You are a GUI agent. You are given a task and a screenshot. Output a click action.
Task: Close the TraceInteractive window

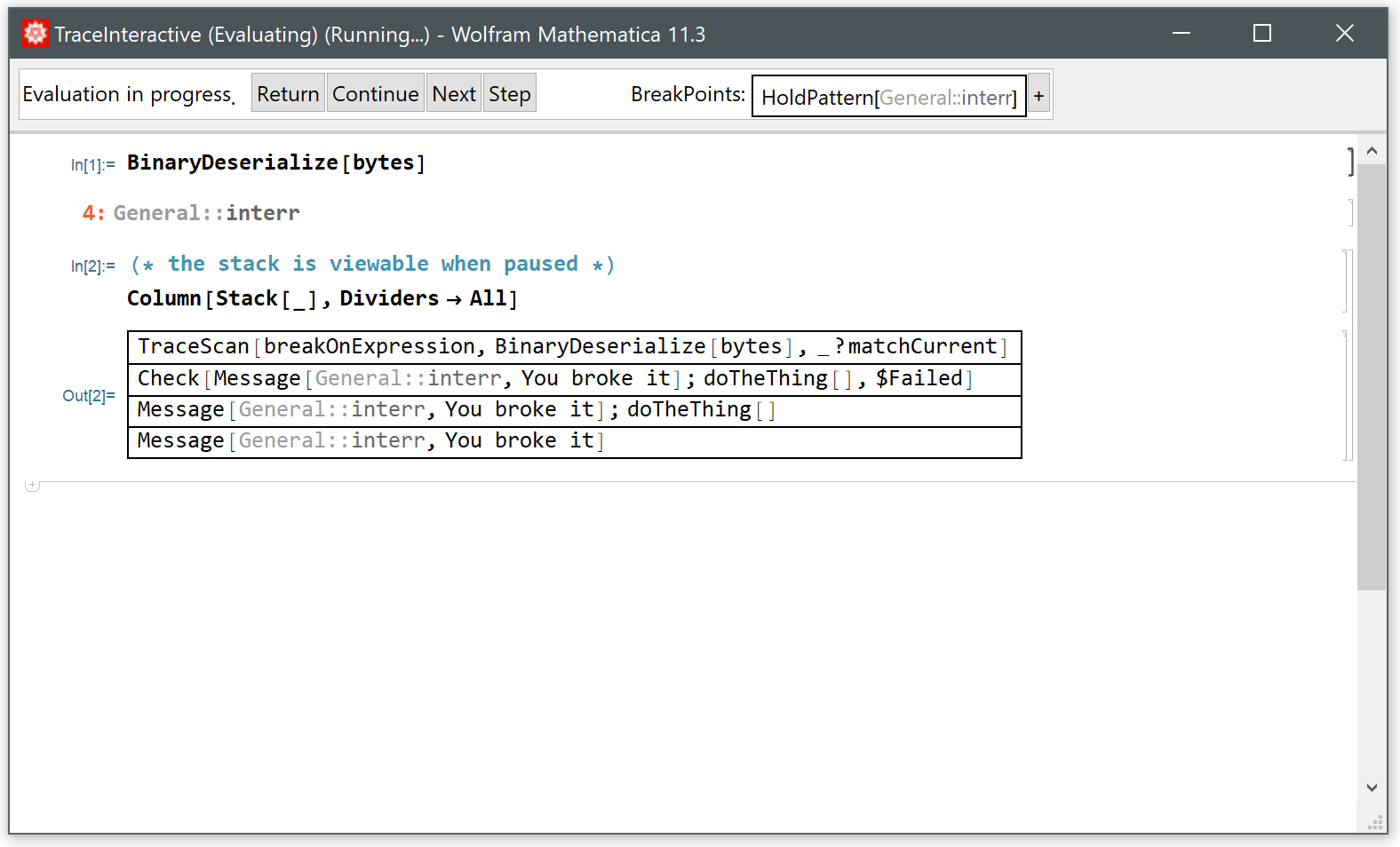1344,34
